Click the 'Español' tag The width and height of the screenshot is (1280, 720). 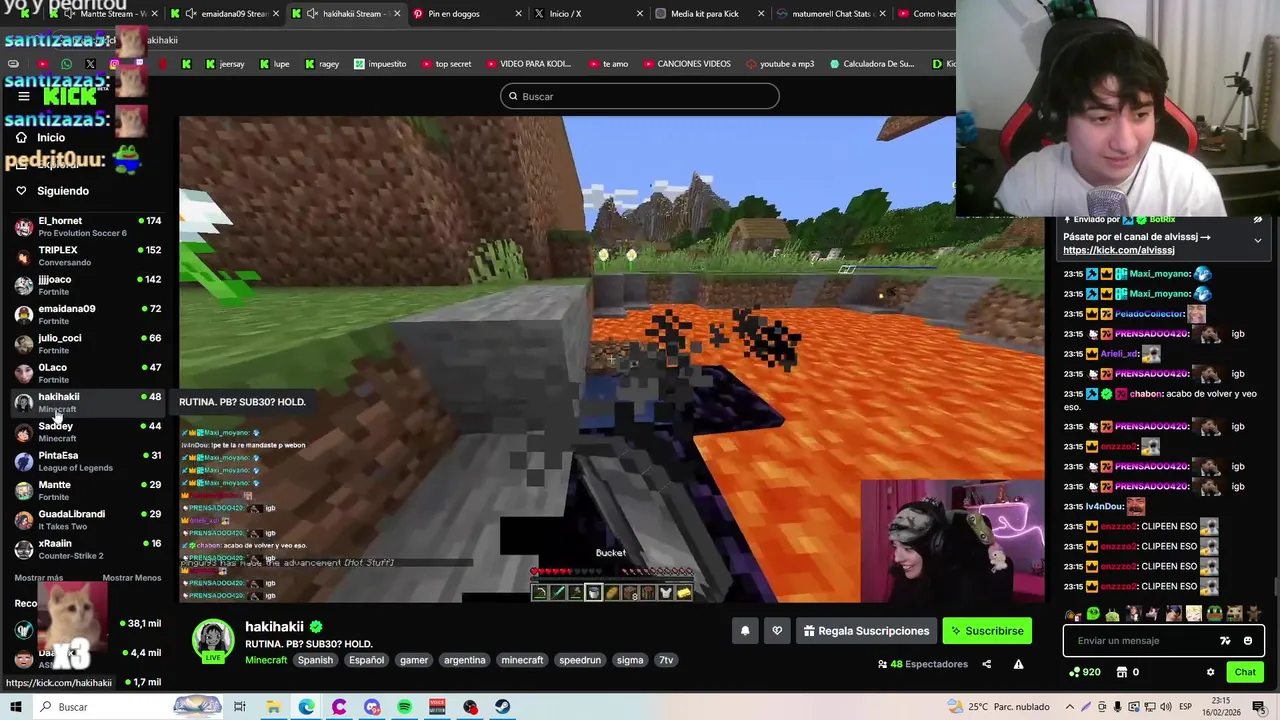click(366, 660)
